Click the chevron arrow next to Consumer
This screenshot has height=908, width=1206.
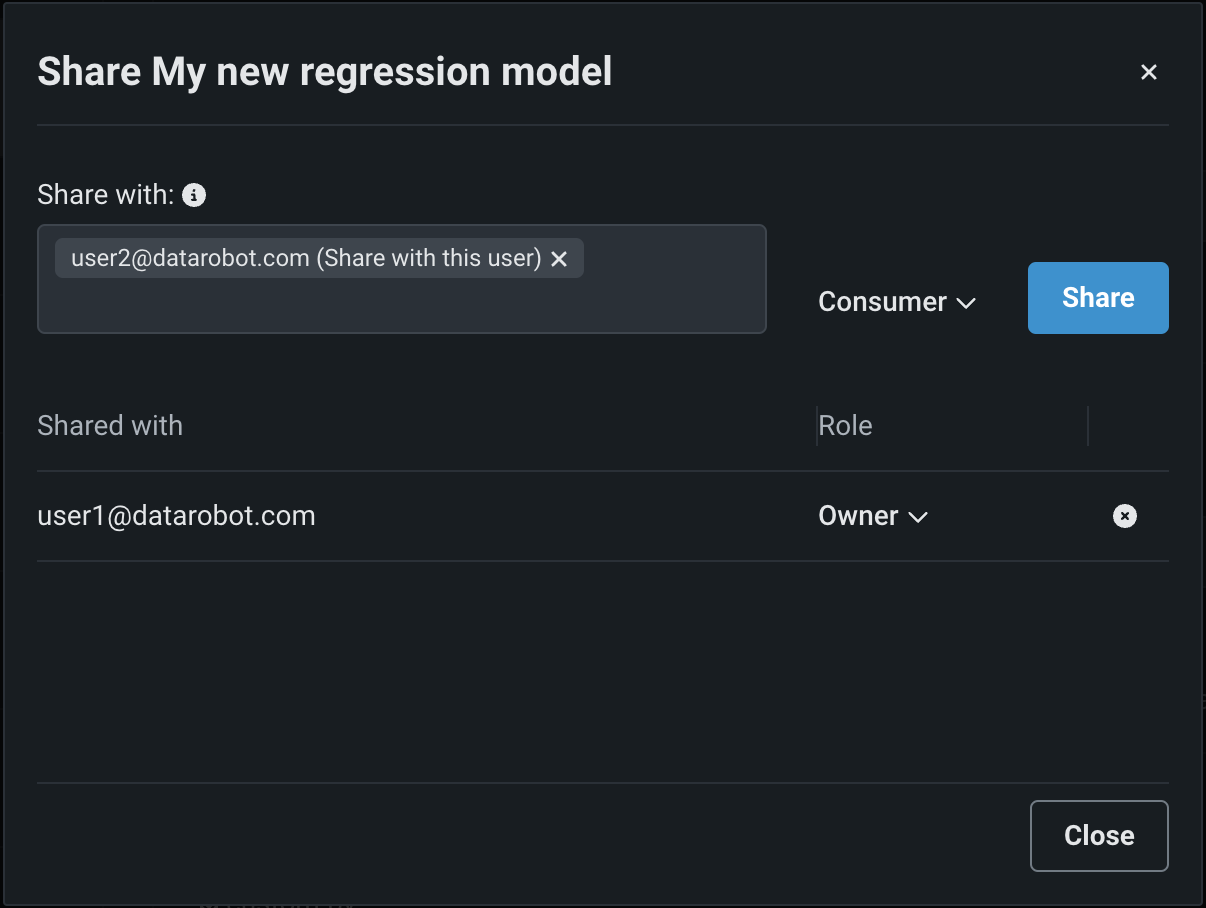tap(966, 303)
